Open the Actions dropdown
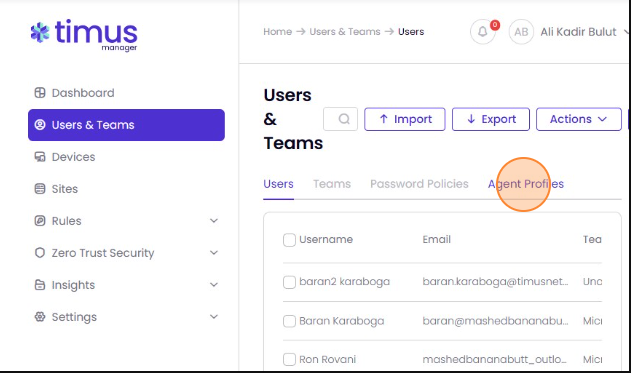The width and height of the screenshot is (631, 373). (x=579, y=119)
